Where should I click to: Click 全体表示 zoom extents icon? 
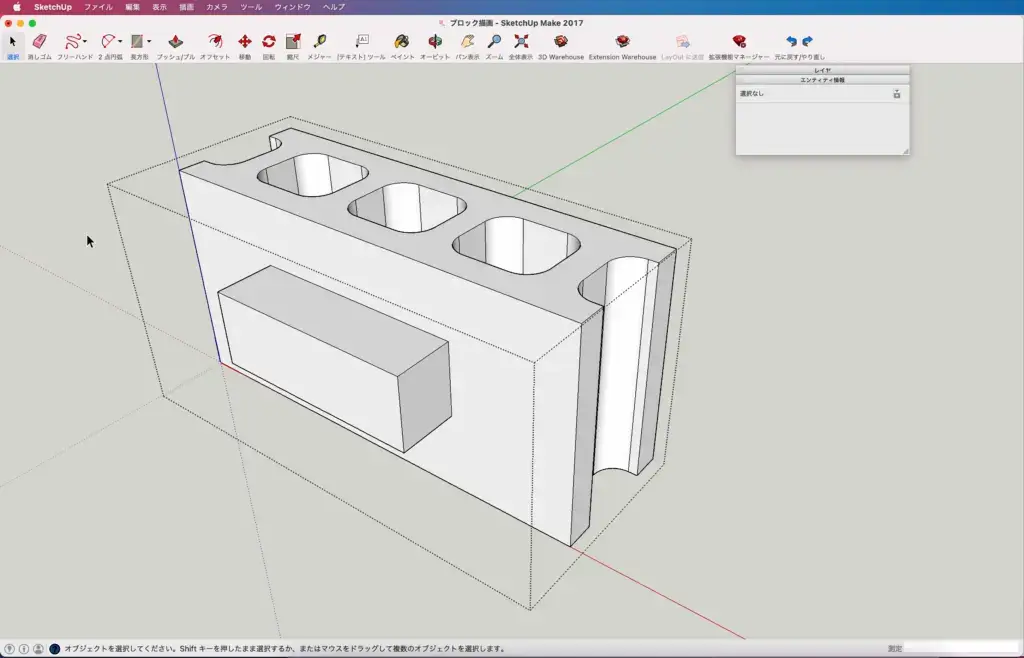click(520, 41)
